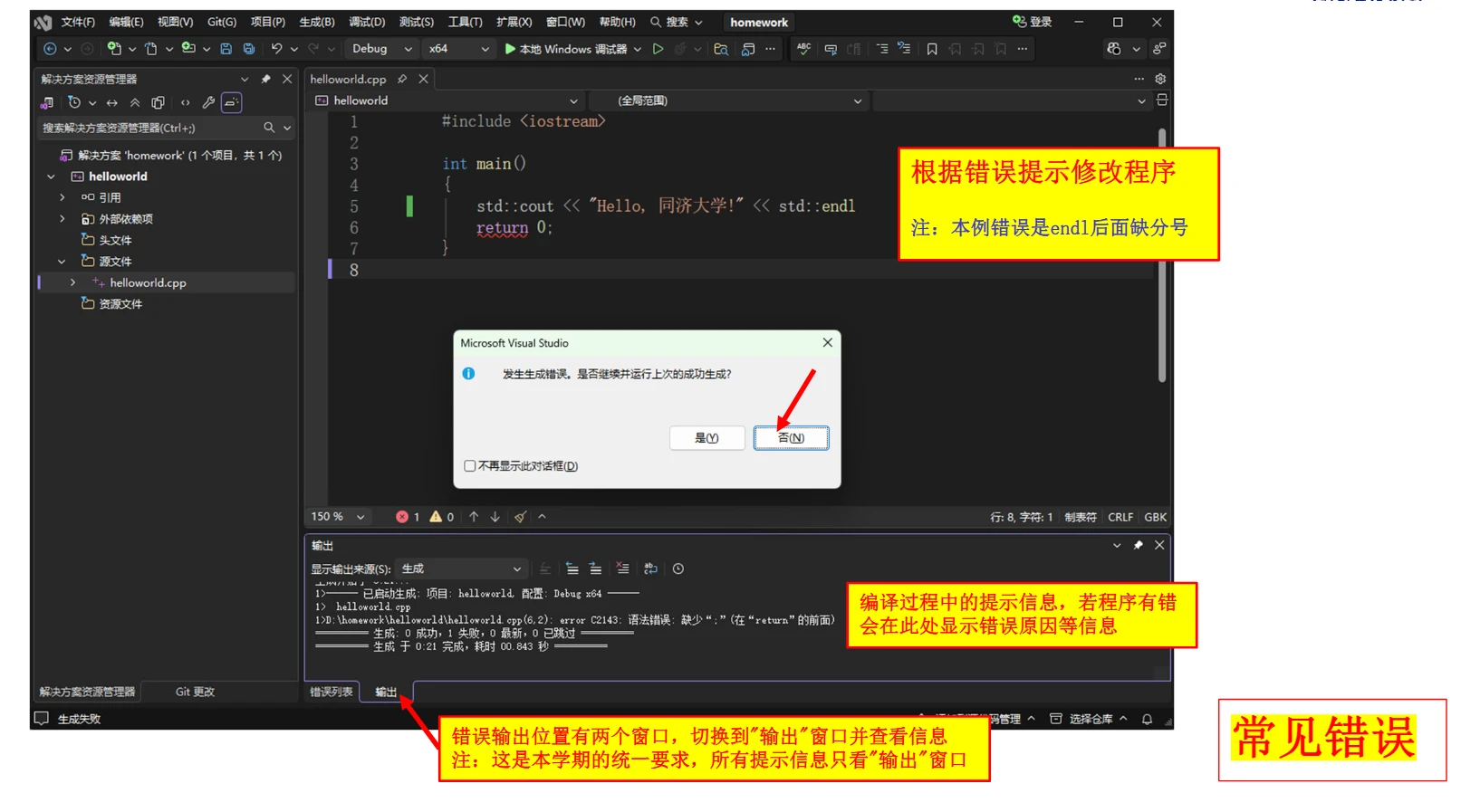Image resolution: width=1461 pixels, height=812 pixels.
Task: Collapse the 源文件 folder node
Action: click(x=62, y=262)
